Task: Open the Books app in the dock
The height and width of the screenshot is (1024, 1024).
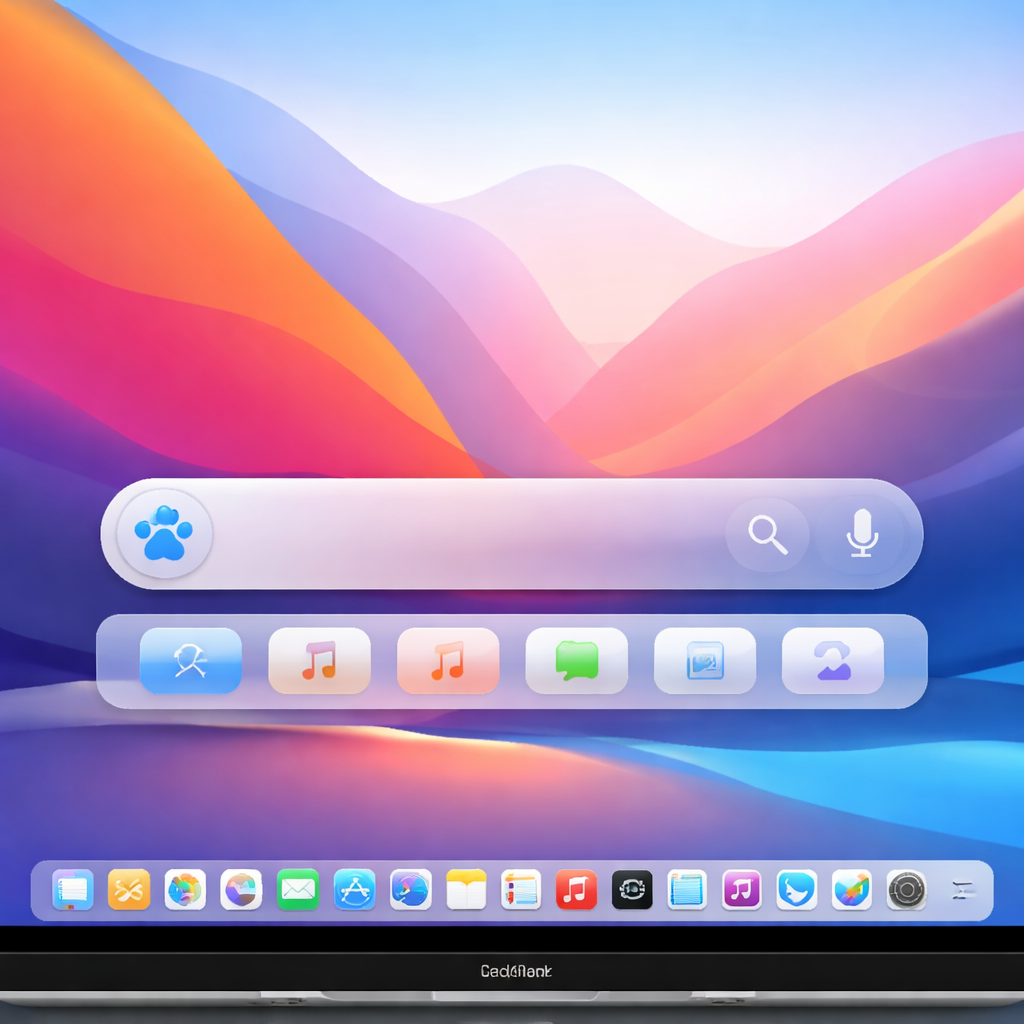Action: pos(466,890)
